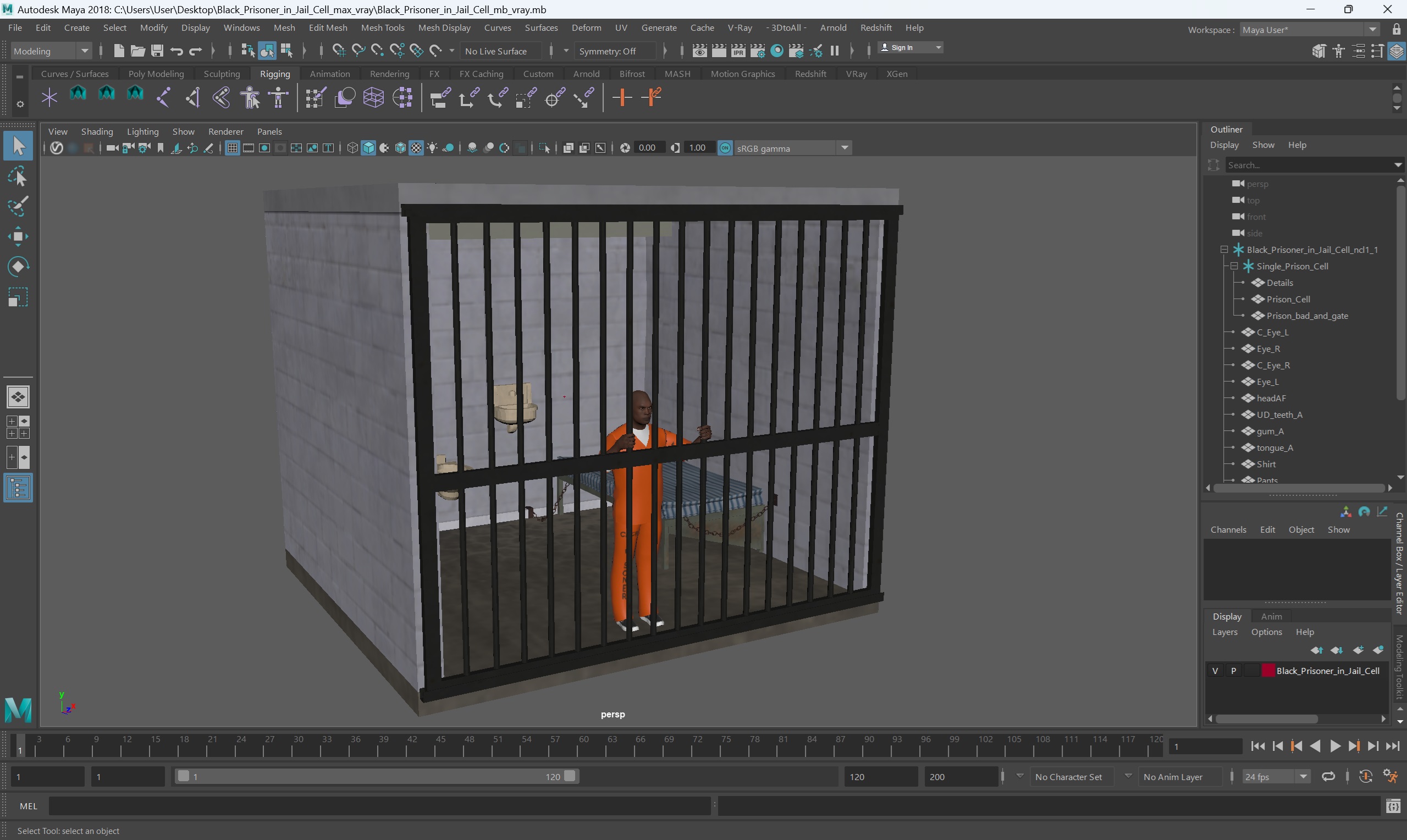Open the Workspace Maya User dropdown

click(1310, 30)
